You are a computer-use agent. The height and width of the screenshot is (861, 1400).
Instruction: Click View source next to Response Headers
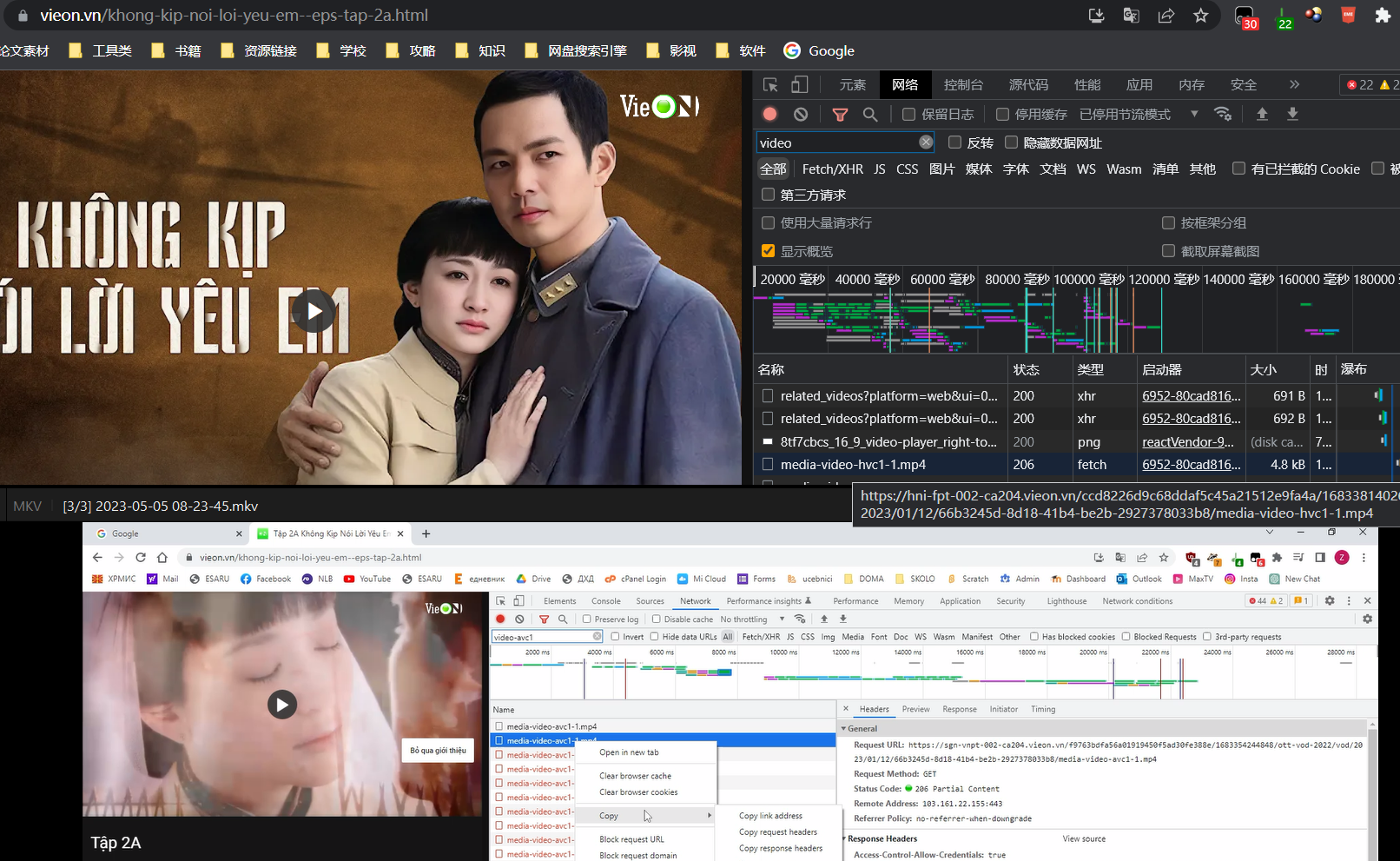click(1084, 839)
